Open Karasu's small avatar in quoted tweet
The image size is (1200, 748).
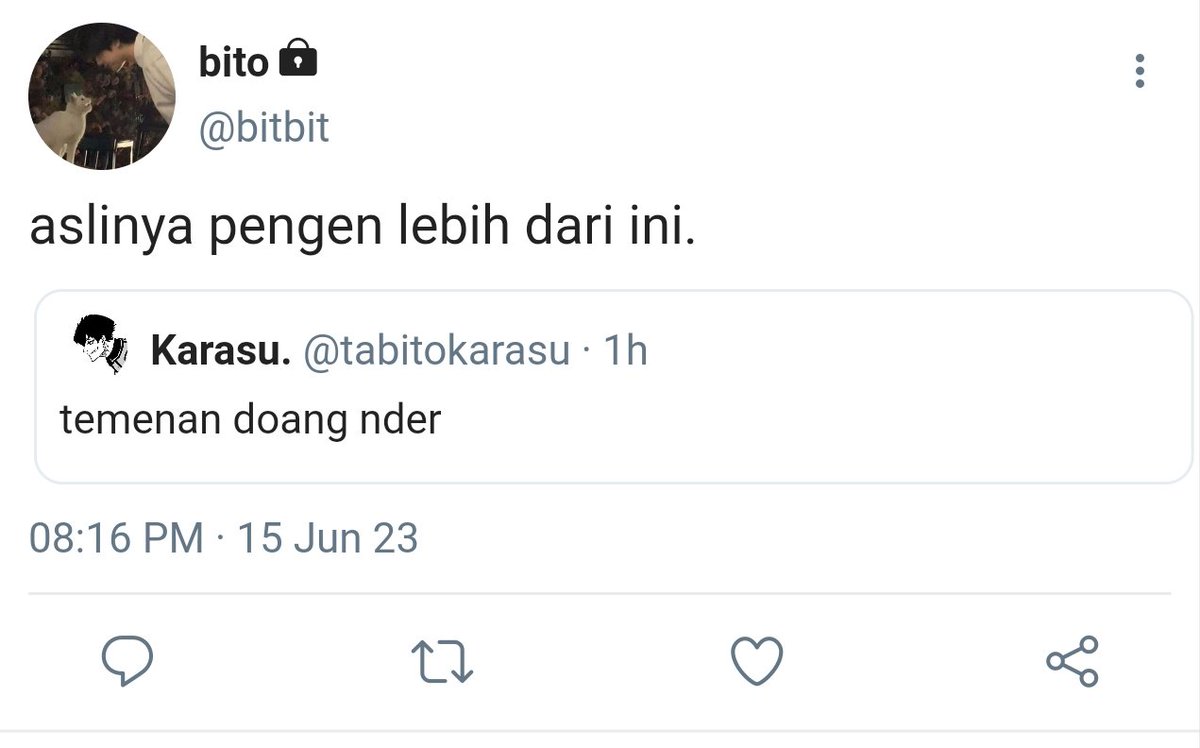[x=101, y=343]
